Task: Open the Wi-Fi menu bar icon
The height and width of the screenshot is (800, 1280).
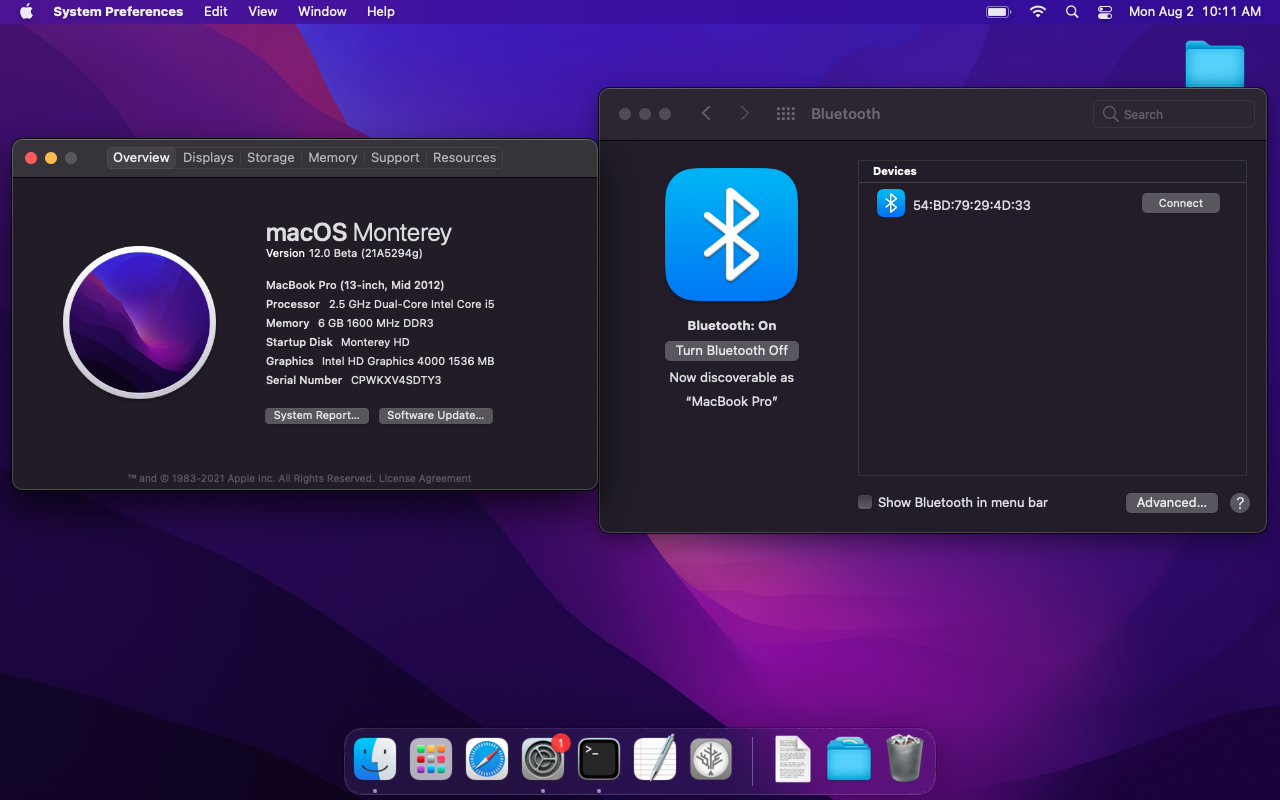Action: tap(1038, 12)
